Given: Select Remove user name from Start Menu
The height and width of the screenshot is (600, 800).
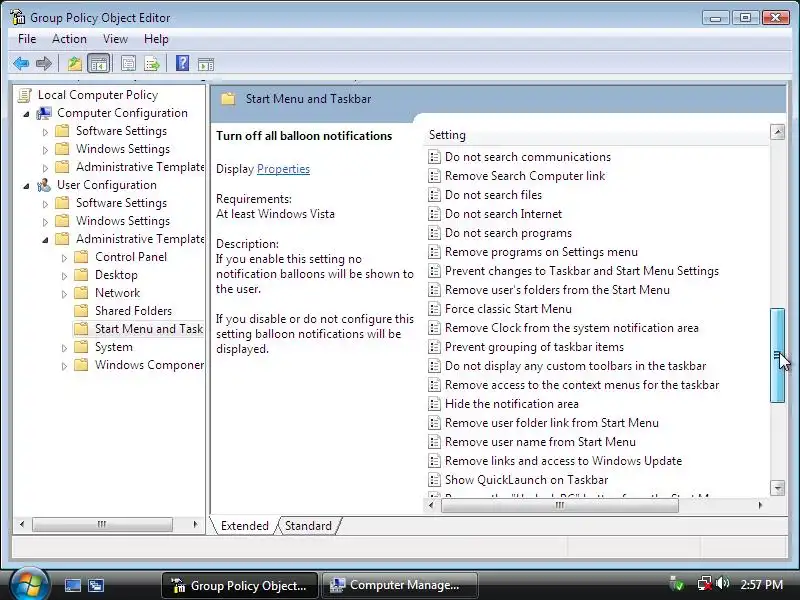Looking at the screenshot, I should coord(540,442).
